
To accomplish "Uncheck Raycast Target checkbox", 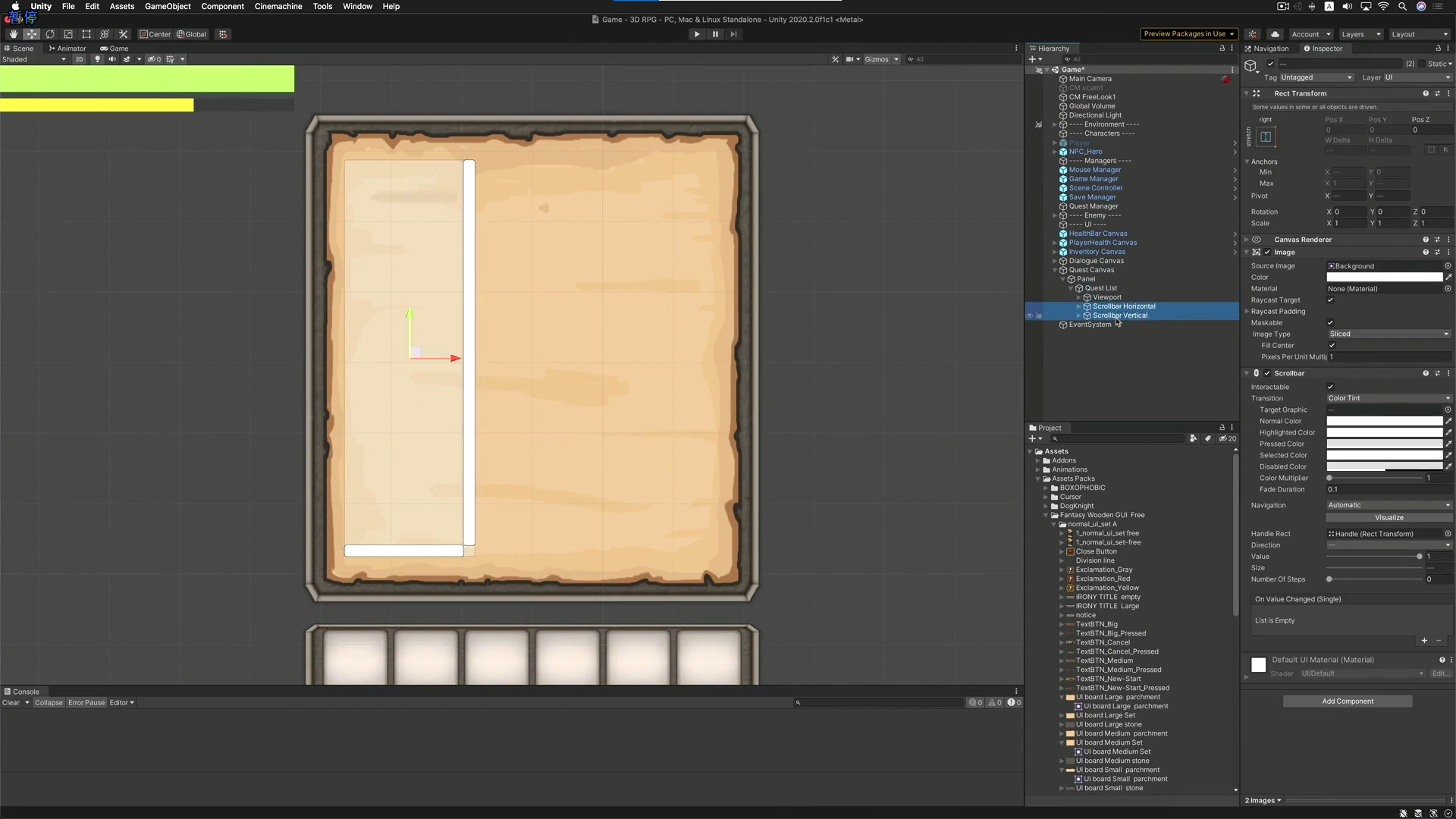I will [1330, 300].
